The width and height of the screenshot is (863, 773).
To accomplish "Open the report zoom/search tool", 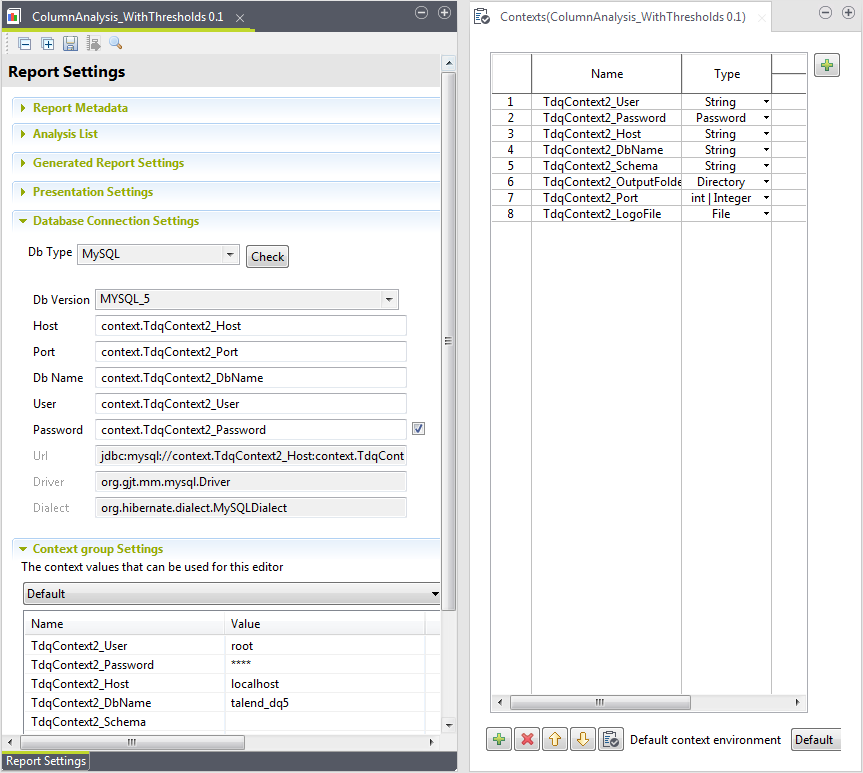I will [114, 44].
